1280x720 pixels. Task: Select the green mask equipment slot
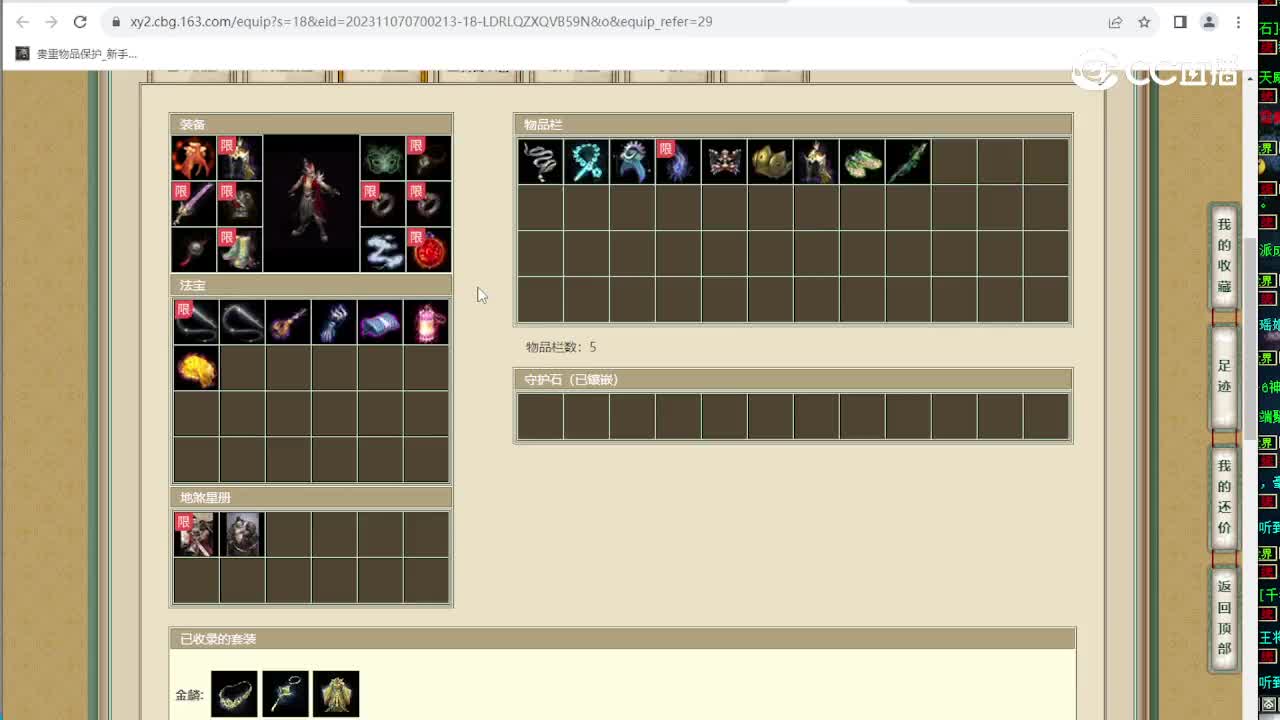pos(383,159)
